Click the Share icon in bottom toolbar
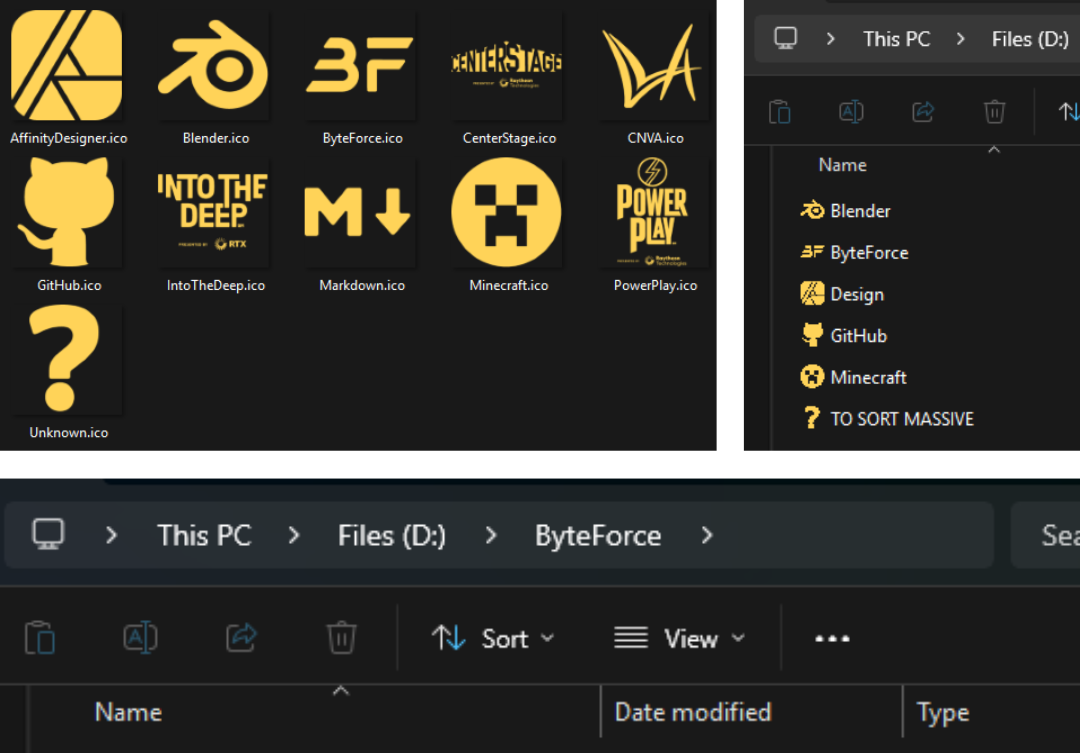Screen dimensions: 1080x753 coord(242,637)
